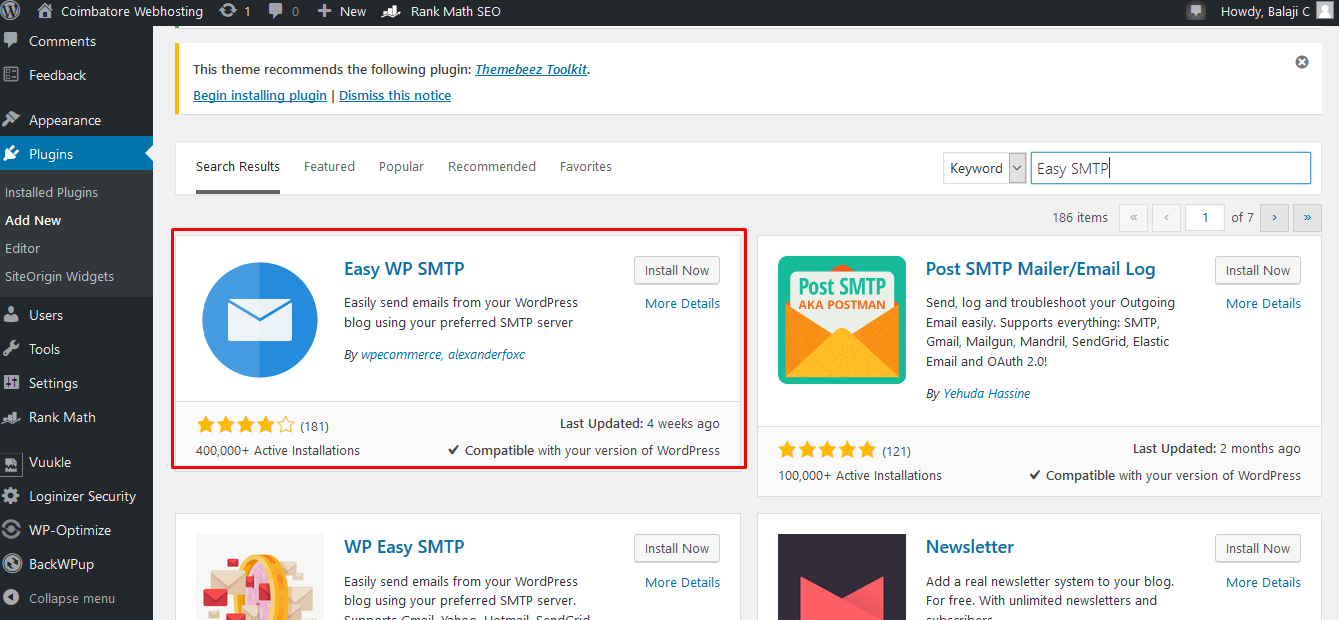Go to Installed Plugins

(x=51, y=192)
